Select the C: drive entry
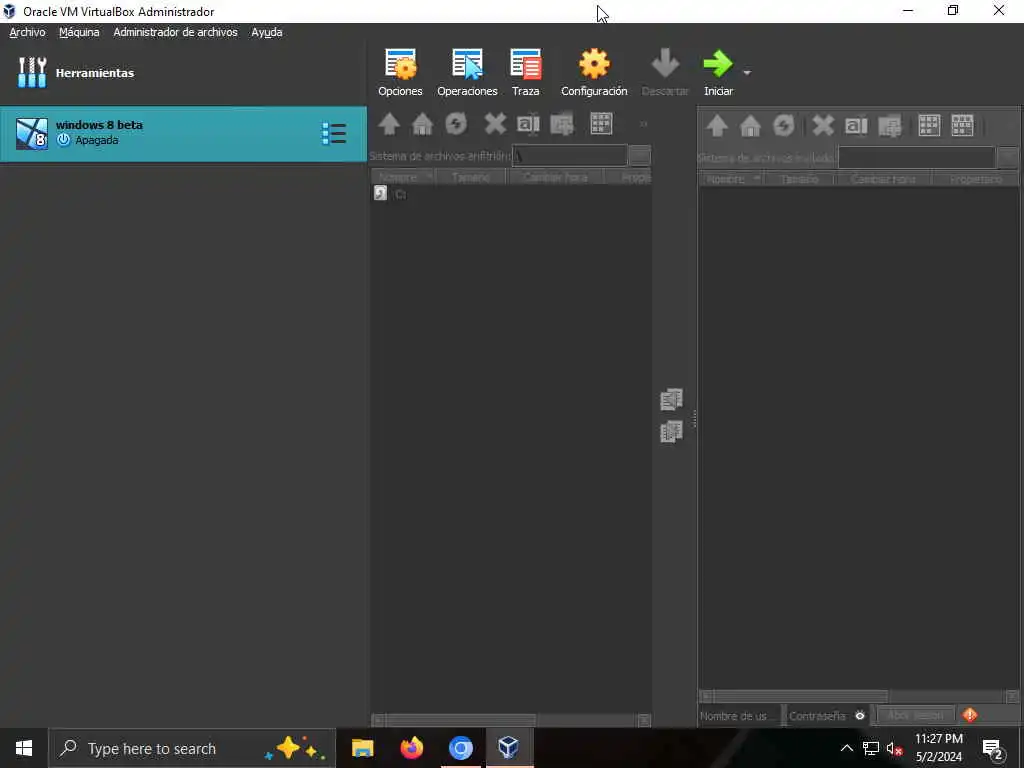This screenshot has width=1024, height=768. [391, 194]
